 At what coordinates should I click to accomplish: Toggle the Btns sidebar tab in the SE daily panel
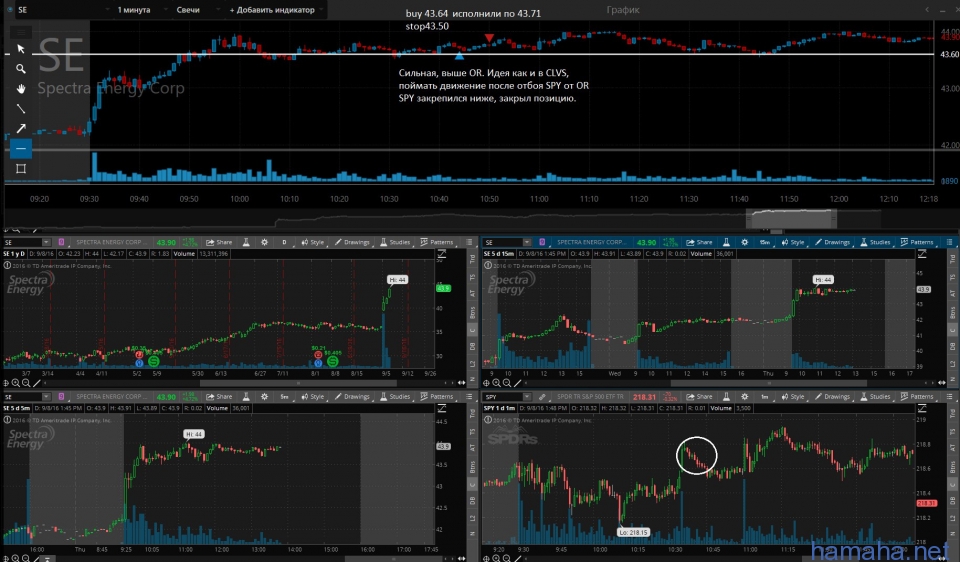[x=472, y=313]
